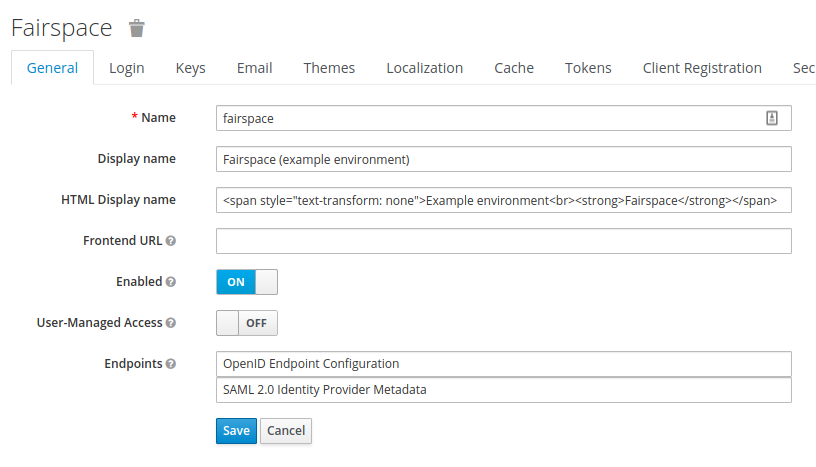Open the Themes tab
Viewport: 816px width, 467px height.
click(329, 68)
